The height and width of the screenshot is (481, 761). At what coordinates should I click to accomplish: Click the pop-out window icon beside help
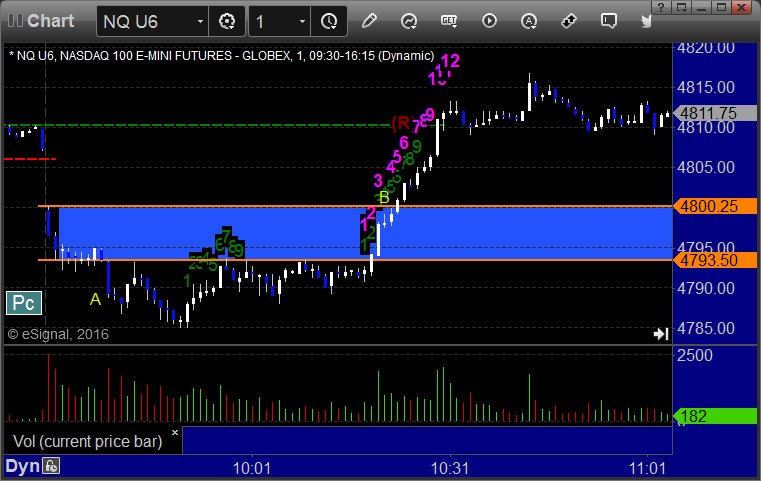pos(681,7)
